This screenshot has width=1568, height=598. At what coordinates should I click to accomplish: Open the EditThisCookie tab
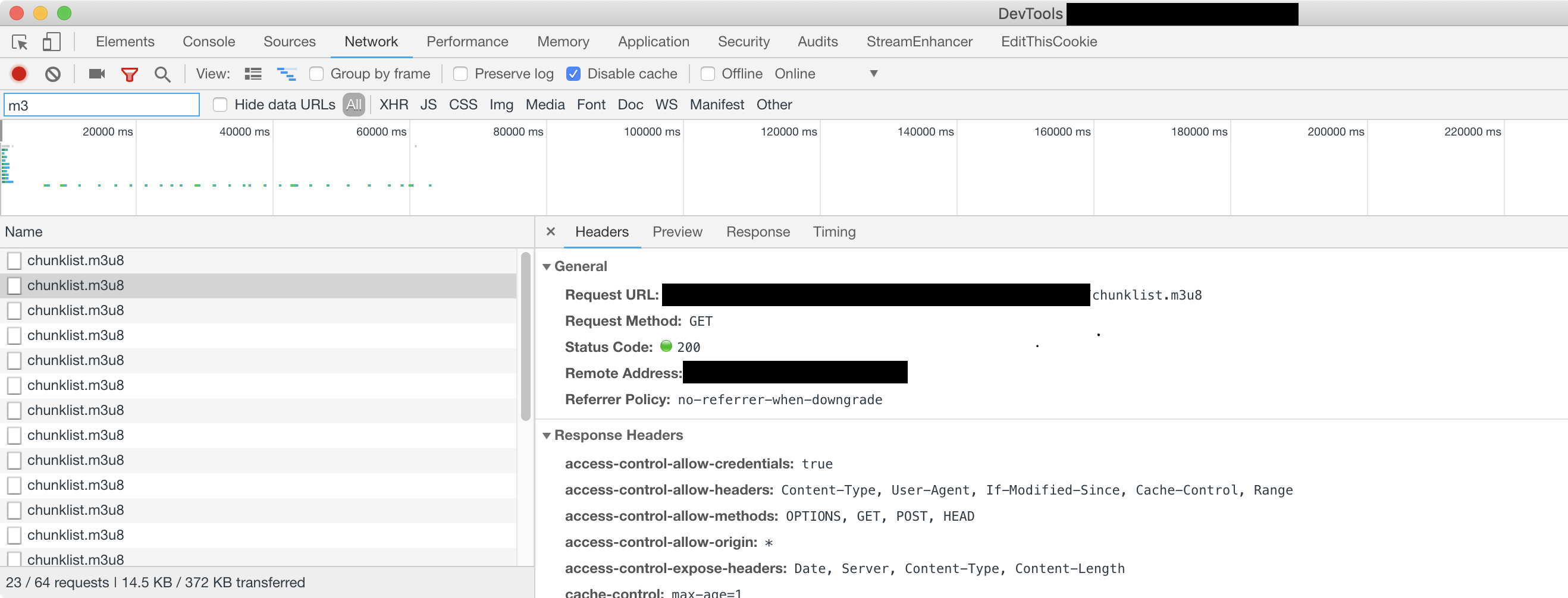(1049, 42)
